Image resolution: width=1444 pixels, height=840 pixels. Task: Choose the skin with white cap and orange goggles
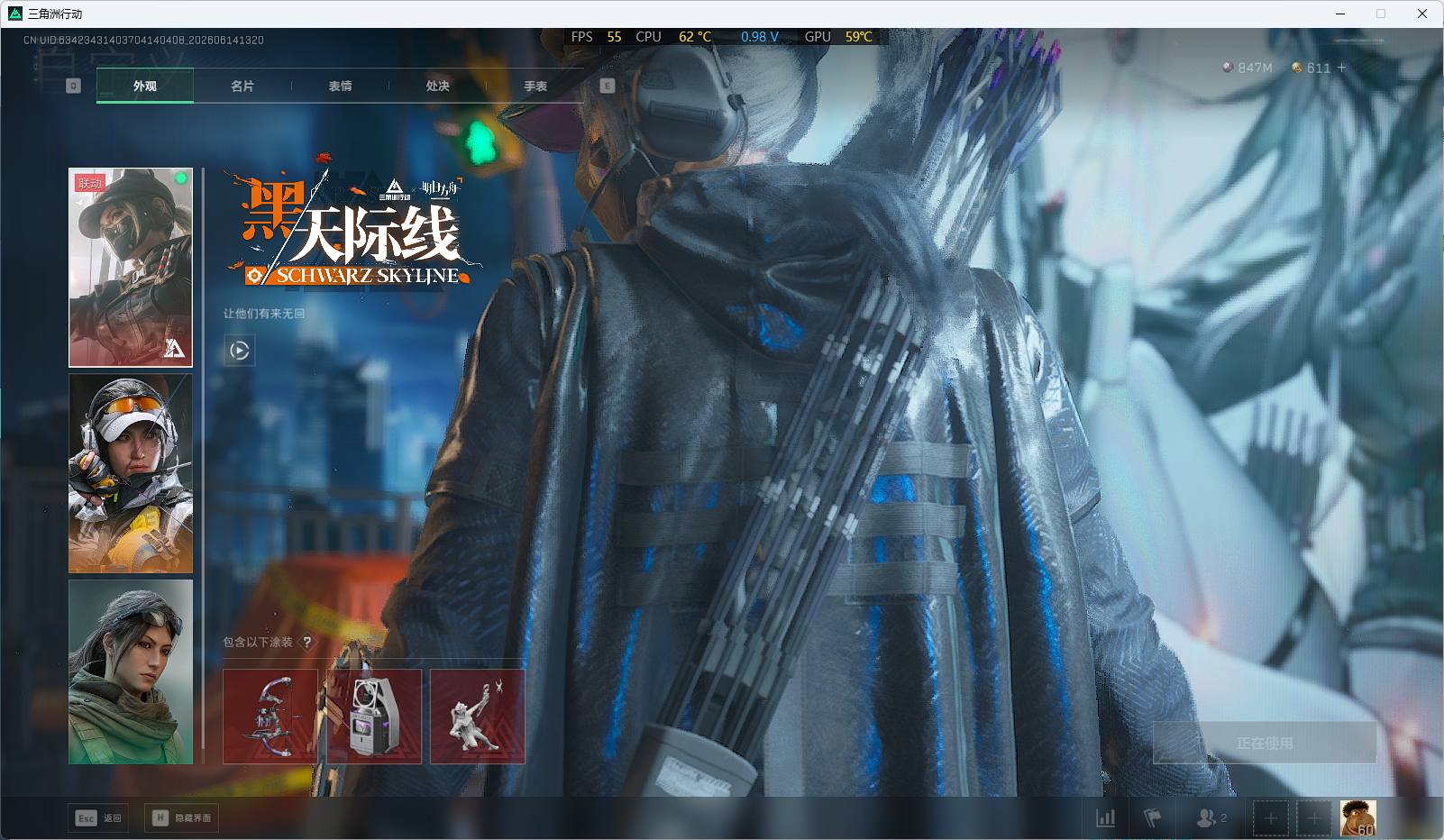(131, 473)
